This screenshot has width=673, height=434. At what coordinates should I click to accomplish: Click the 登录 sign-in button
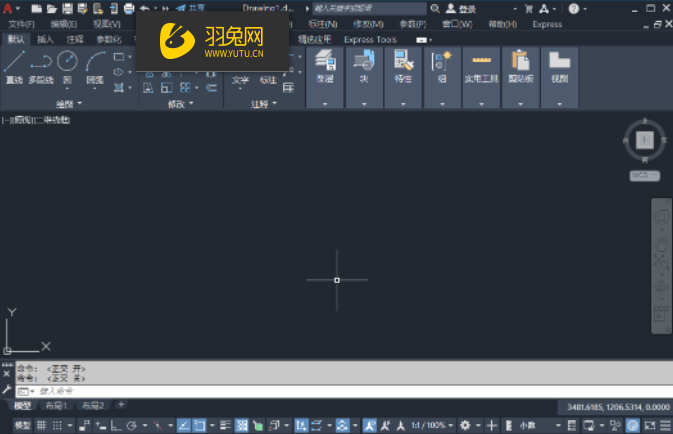462,9
